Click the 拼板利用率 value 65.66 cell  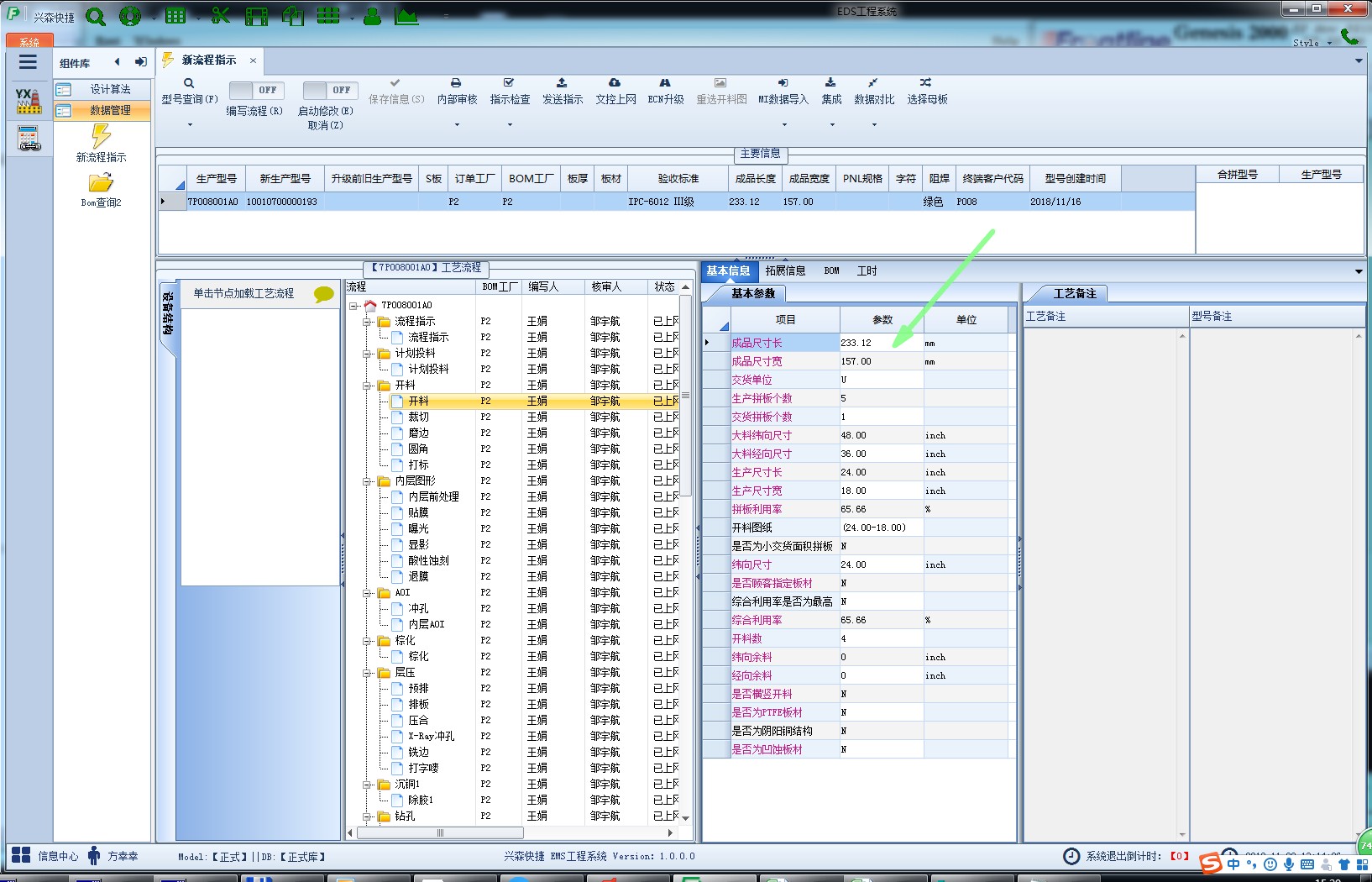pyautogui.click(x=881, y=509)
